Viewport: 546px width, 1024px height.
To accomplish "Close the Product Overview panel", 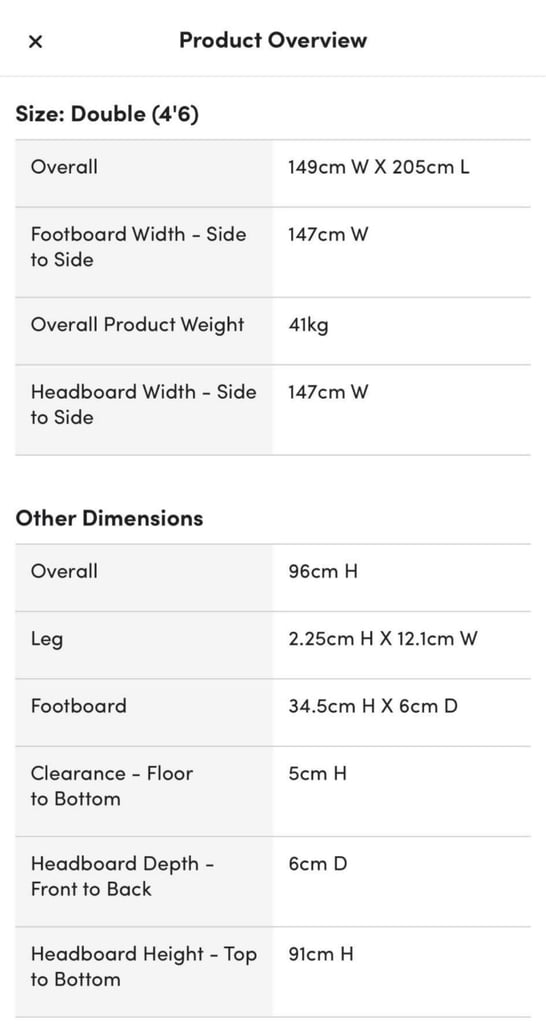I will [x=35, y=41].
